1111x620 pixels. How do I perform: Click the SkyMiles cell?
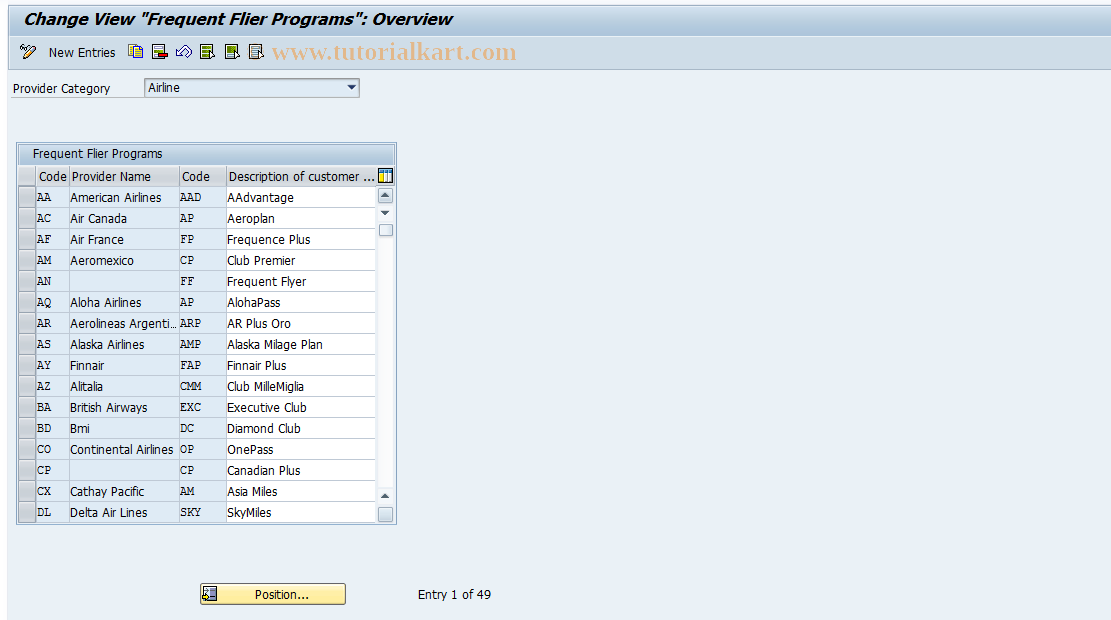click(300, 512)
